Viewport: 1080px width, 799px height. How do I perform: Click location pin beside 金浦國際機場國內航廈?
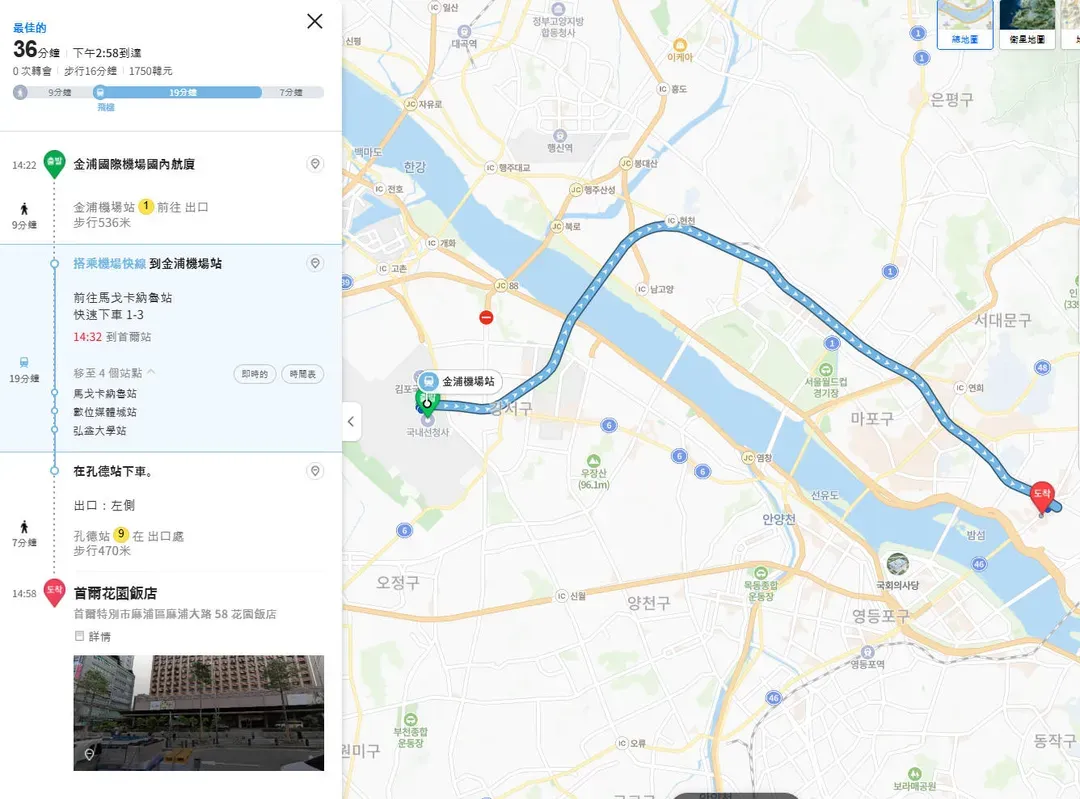(315, 164)
